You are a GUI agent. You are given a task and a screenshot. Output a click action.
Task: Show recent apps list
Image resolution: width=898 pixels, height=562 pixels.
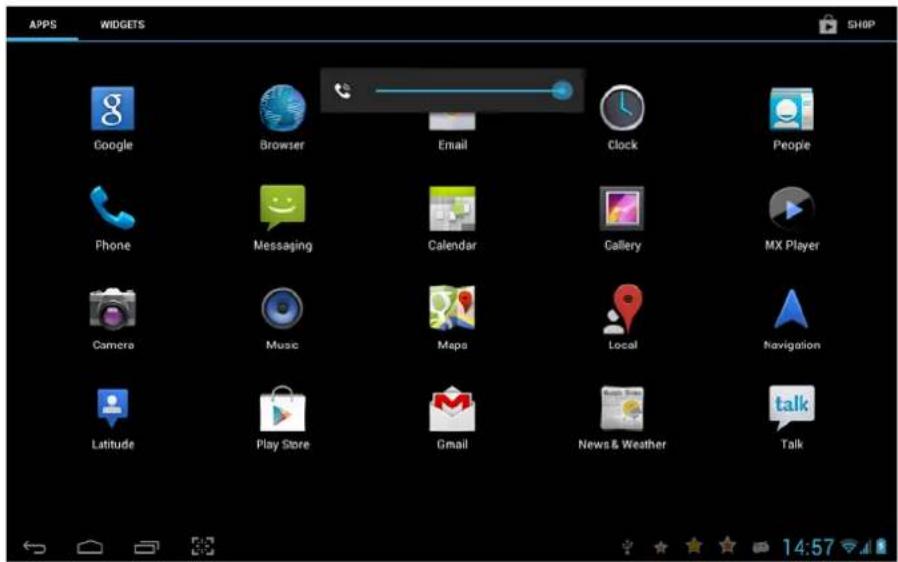click(x=147, y=548)
